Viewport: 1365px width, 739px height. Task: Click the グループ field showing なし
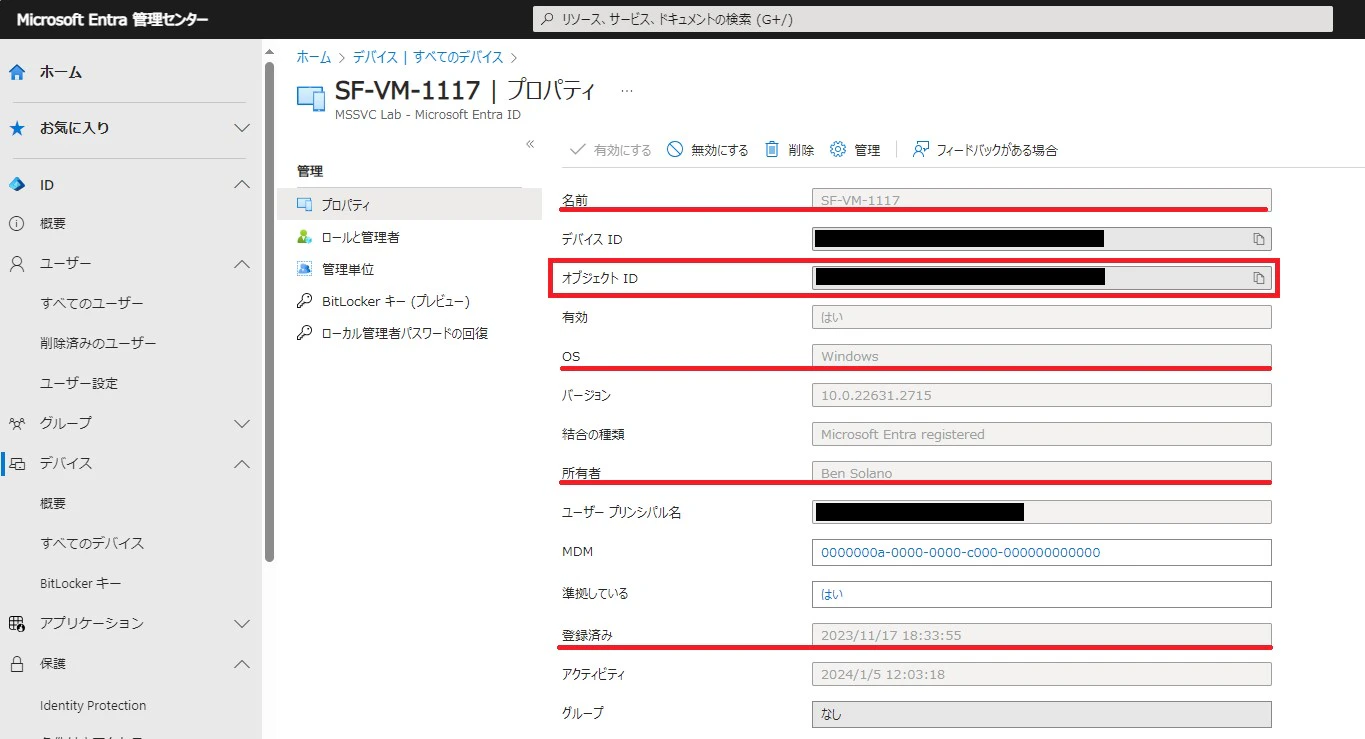click(x=1041, y=714)
